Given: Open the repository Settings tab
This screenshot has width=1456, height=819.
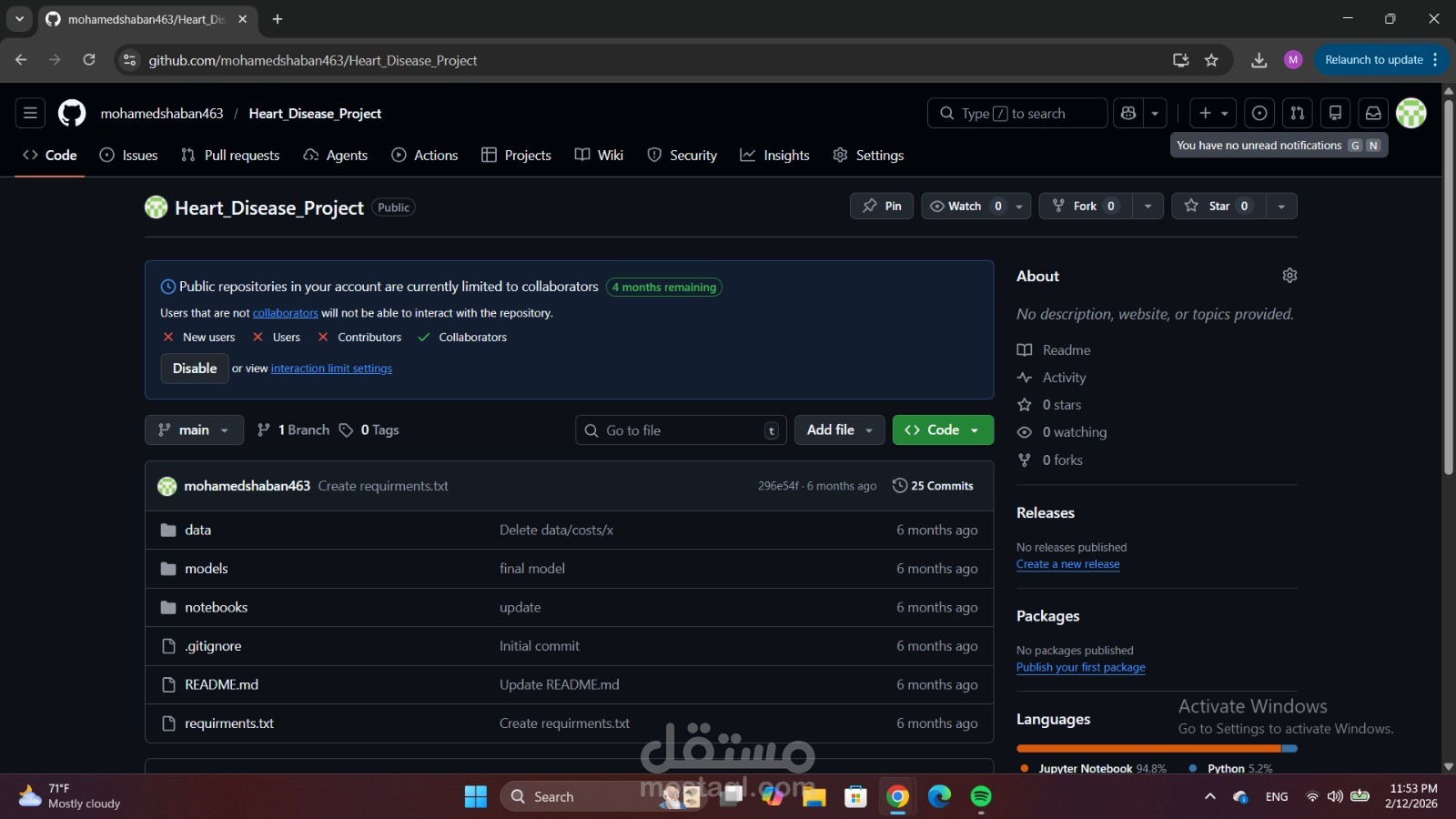Looking at the screenshot, I should coord(868,156).
